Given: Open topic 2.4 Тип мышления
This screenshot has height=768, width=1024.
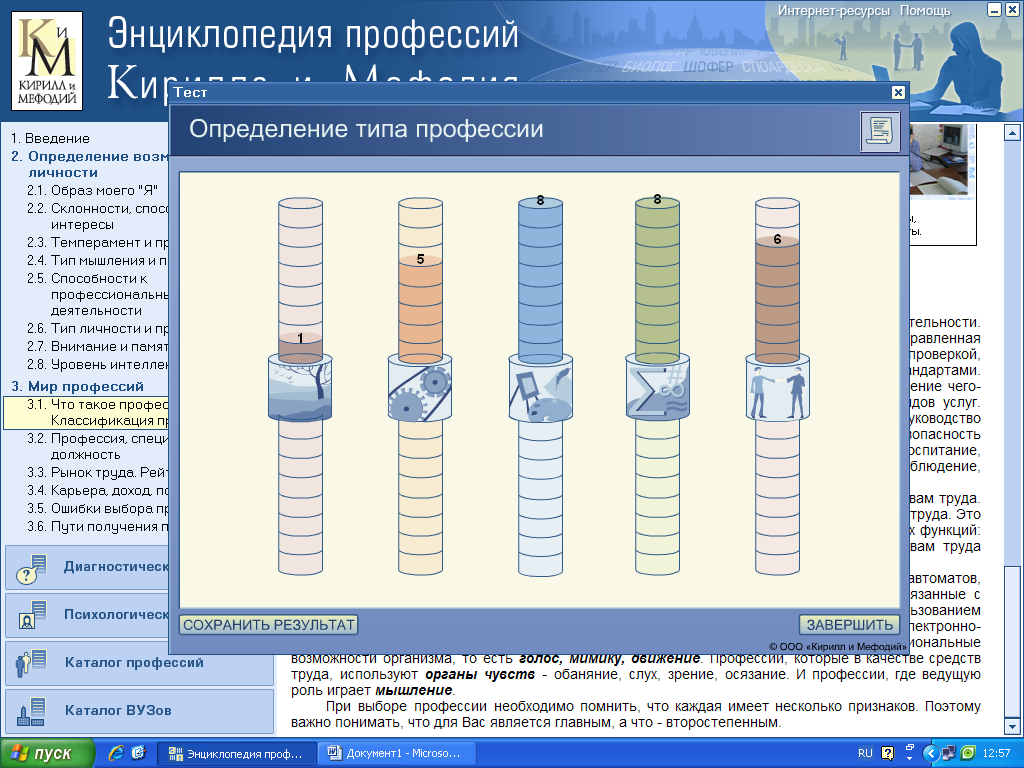Looking at the screenshot, I should pyautogui.click(x=97, y=261).
